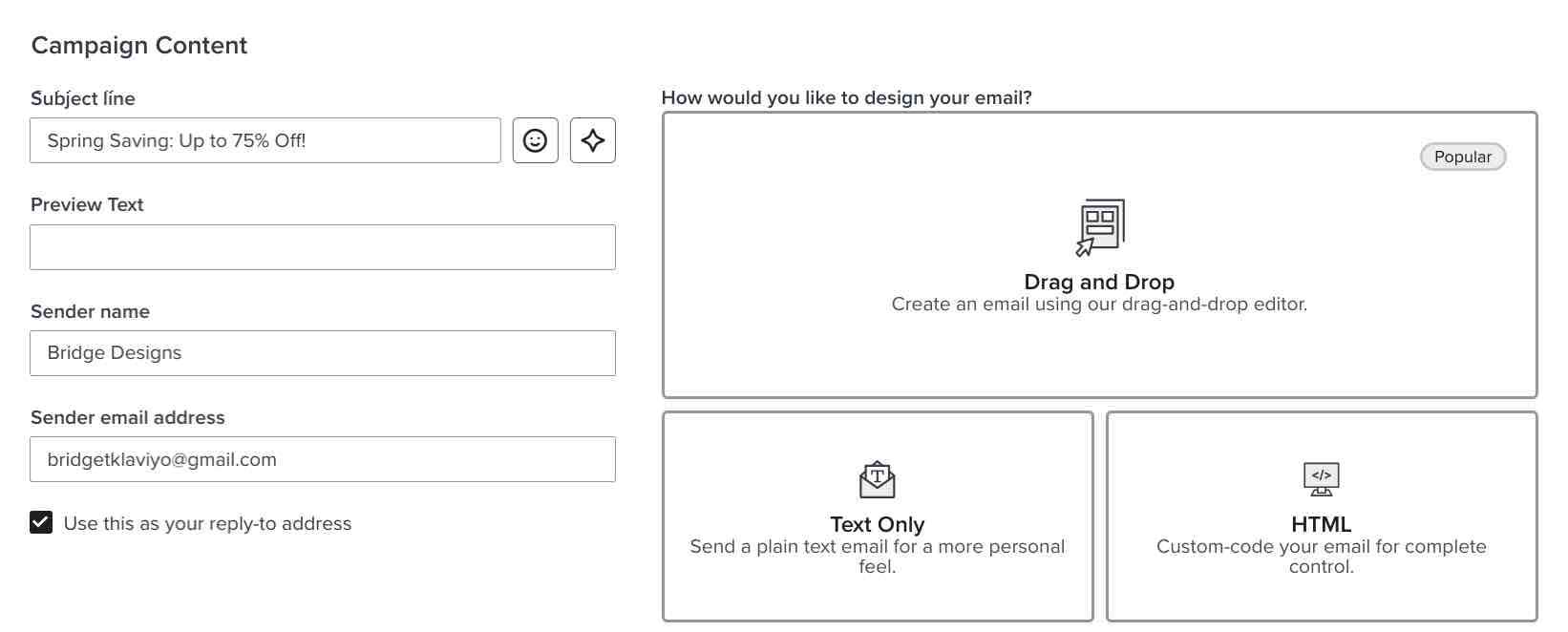1568x632 pixels.
Task: Click the Popular badge
Action: pyautogui.click(x=1463, y=157)
